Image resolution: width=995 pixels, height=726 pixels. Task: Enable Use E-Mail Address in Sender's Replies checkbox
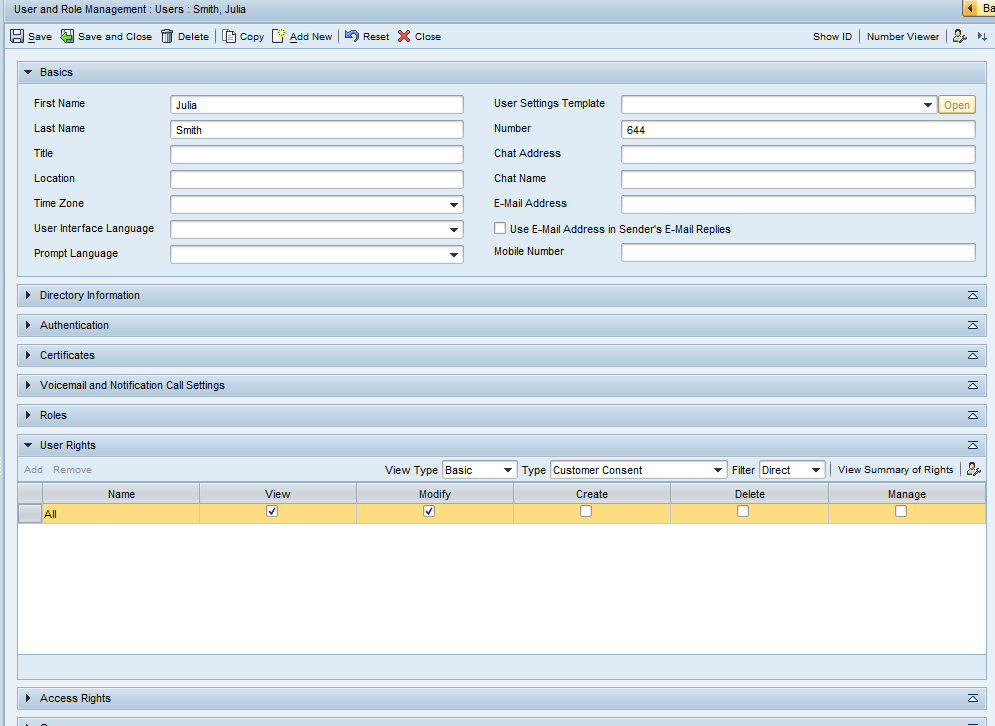click(500, 229)
